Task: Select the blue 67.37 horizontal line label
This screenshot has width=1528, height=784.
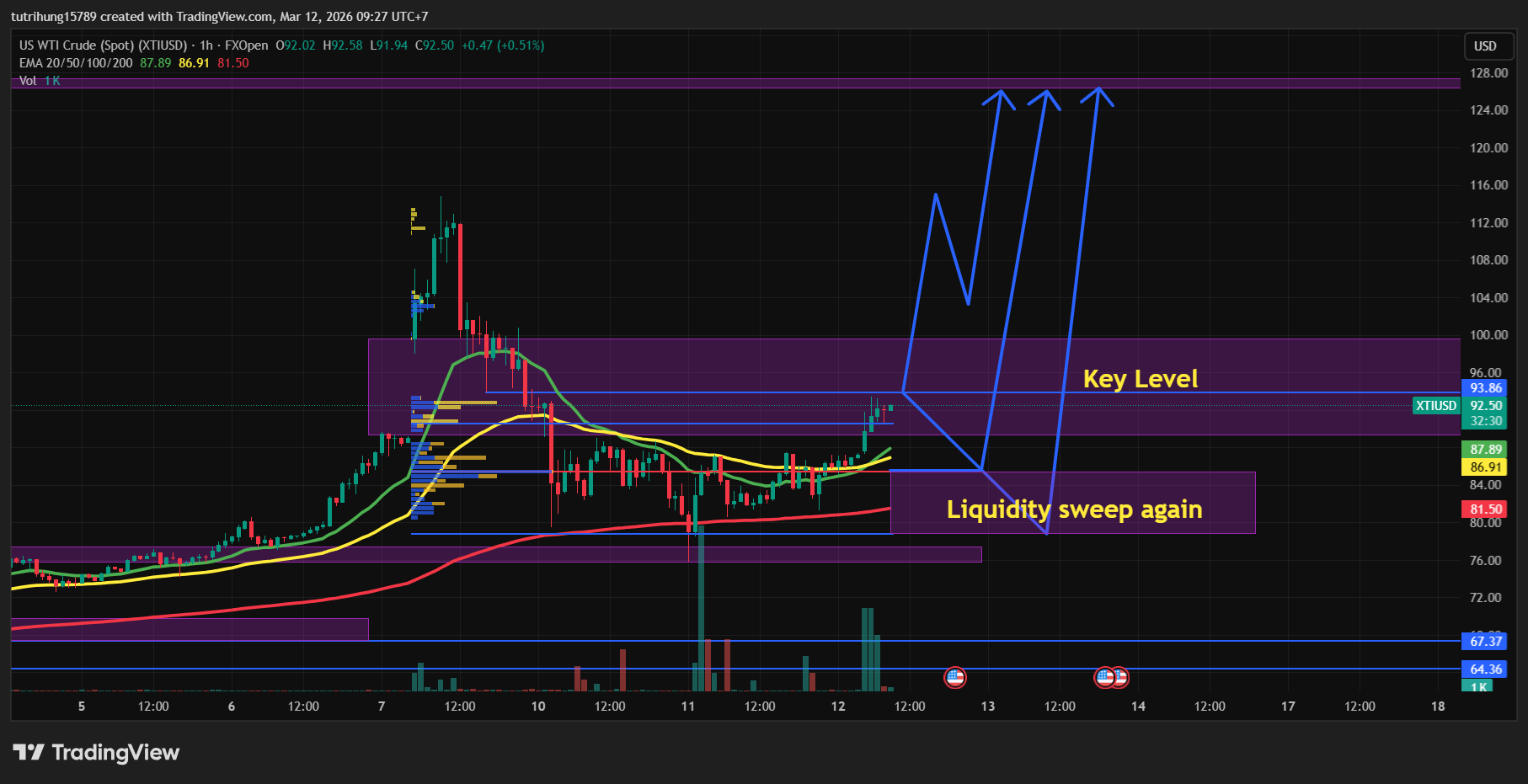Action: 1486,642
